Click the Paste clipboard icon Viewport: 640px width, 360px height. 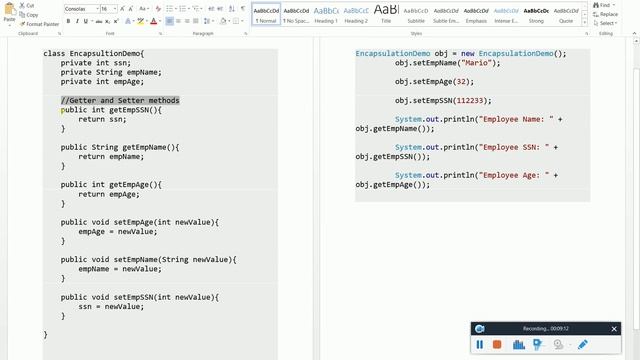[9, 9]
